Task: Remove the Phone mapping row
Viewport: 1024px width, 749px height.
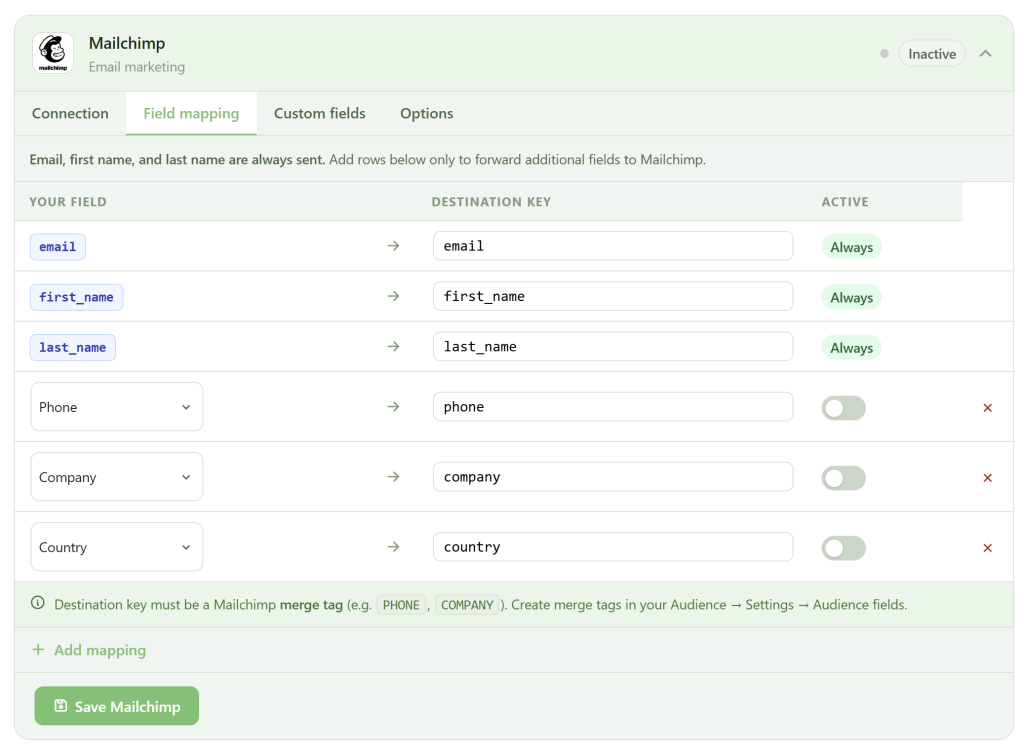Action: [x=987, y=408]
